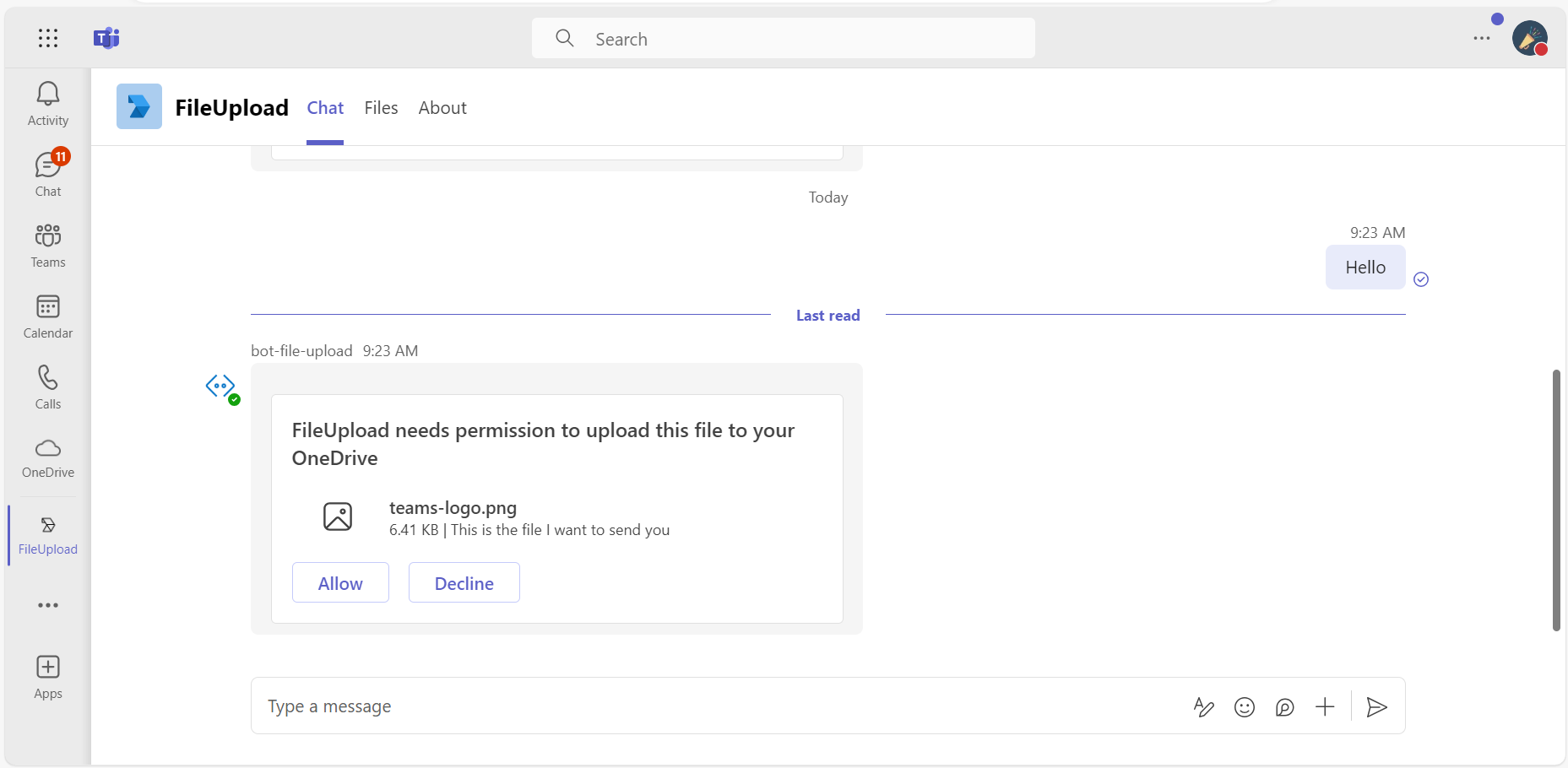Open Calls in the sidebar

[48, 387]
